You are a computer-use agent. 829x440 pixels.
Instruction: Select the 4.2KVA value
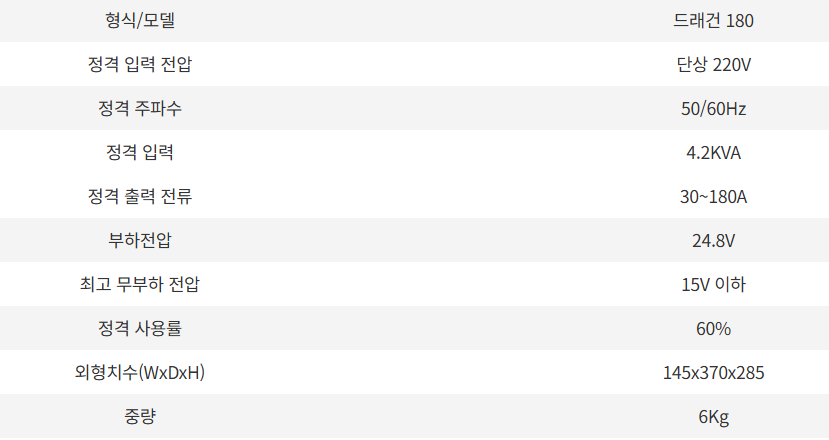(x=713, y=153)
